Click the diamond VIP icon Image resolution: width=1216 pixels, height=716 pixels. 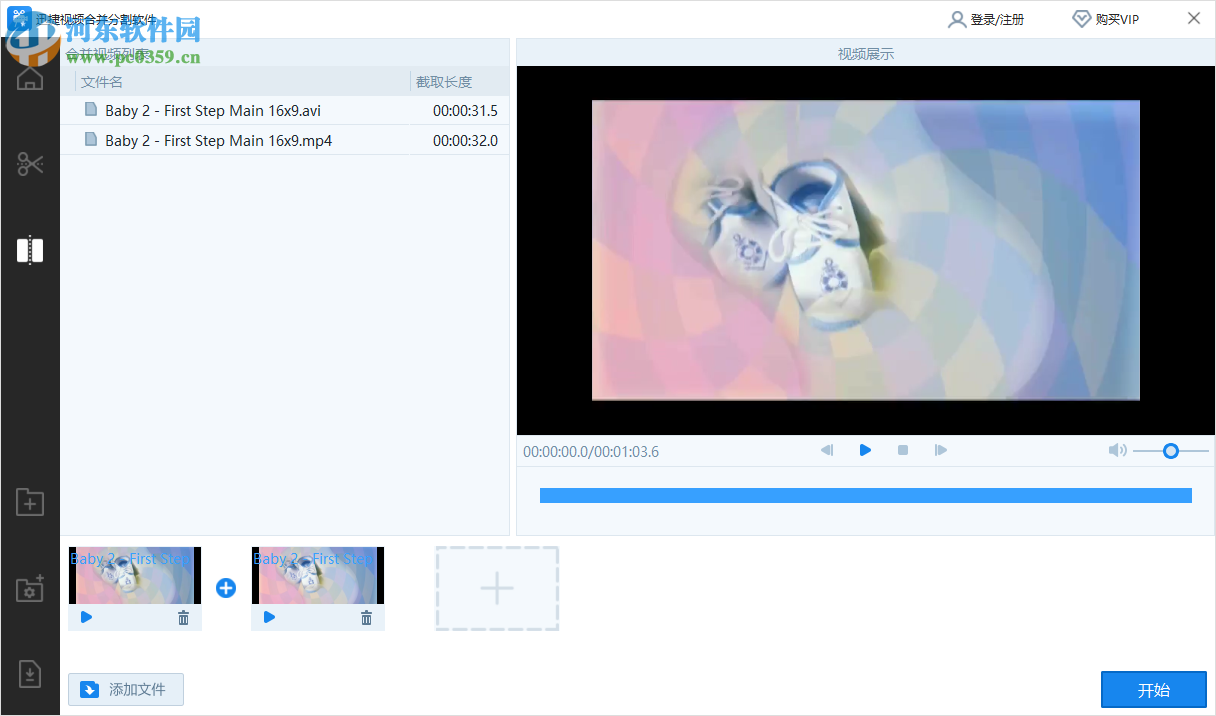point(1081,19)
